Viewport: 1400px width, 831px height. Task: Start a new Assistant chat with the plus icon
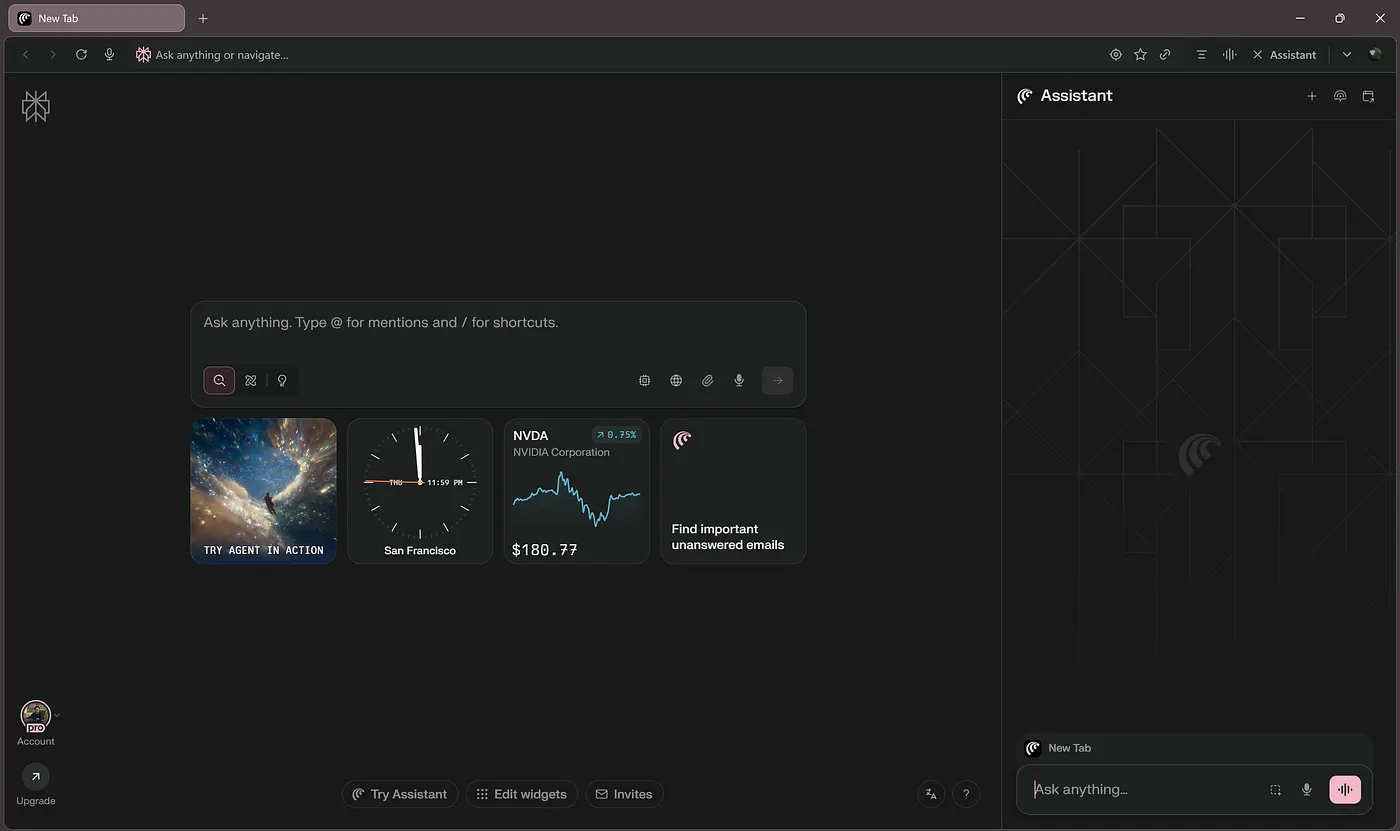1311,95
